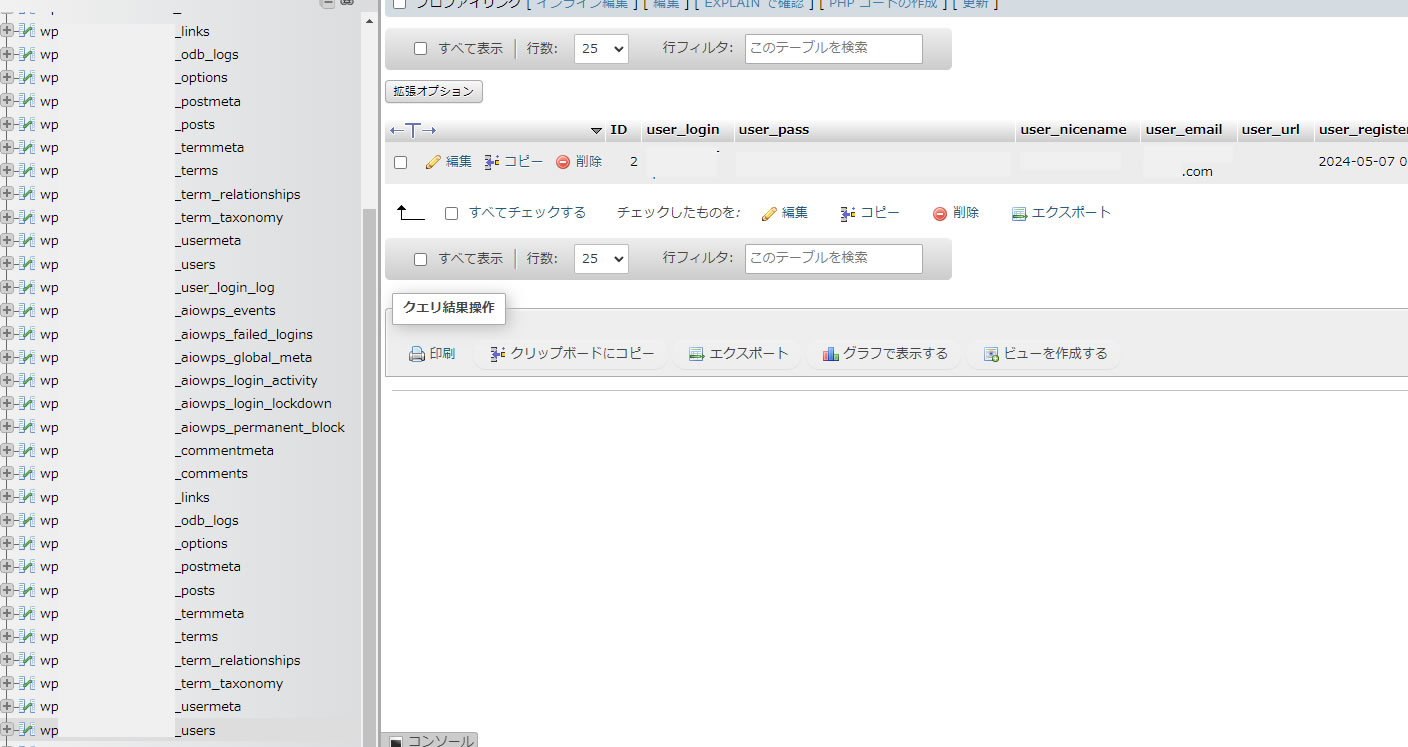Click the table icon beside _user_login_log

pos(27,288)
